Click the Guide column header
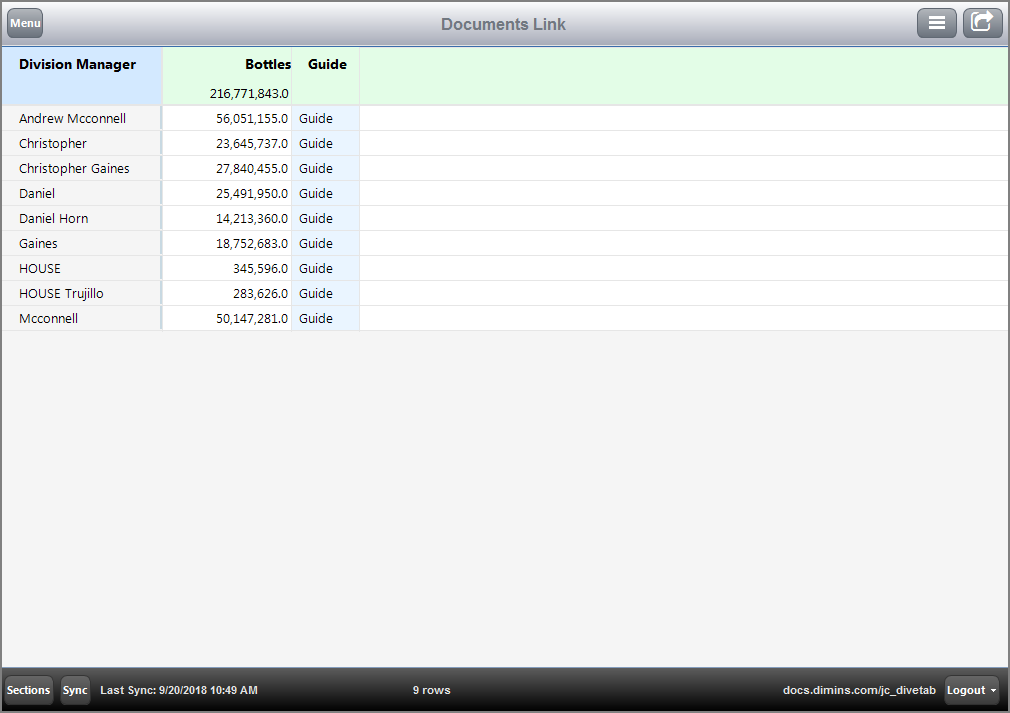The height and width of the screenshot is (713, 1010). pos(327,64)
